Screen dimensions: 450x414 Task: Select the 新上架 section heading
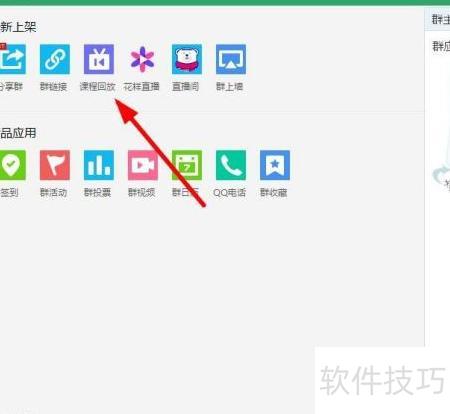[18, 27]
